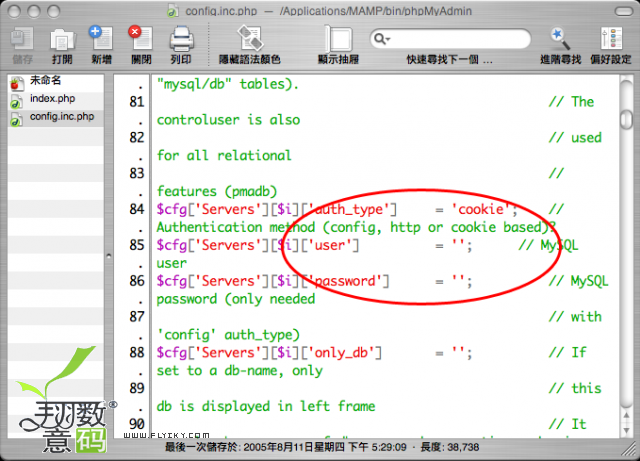The image size is (640, 461).
Task: Select config.inc.php in the document list
Action: coord(62,116)
